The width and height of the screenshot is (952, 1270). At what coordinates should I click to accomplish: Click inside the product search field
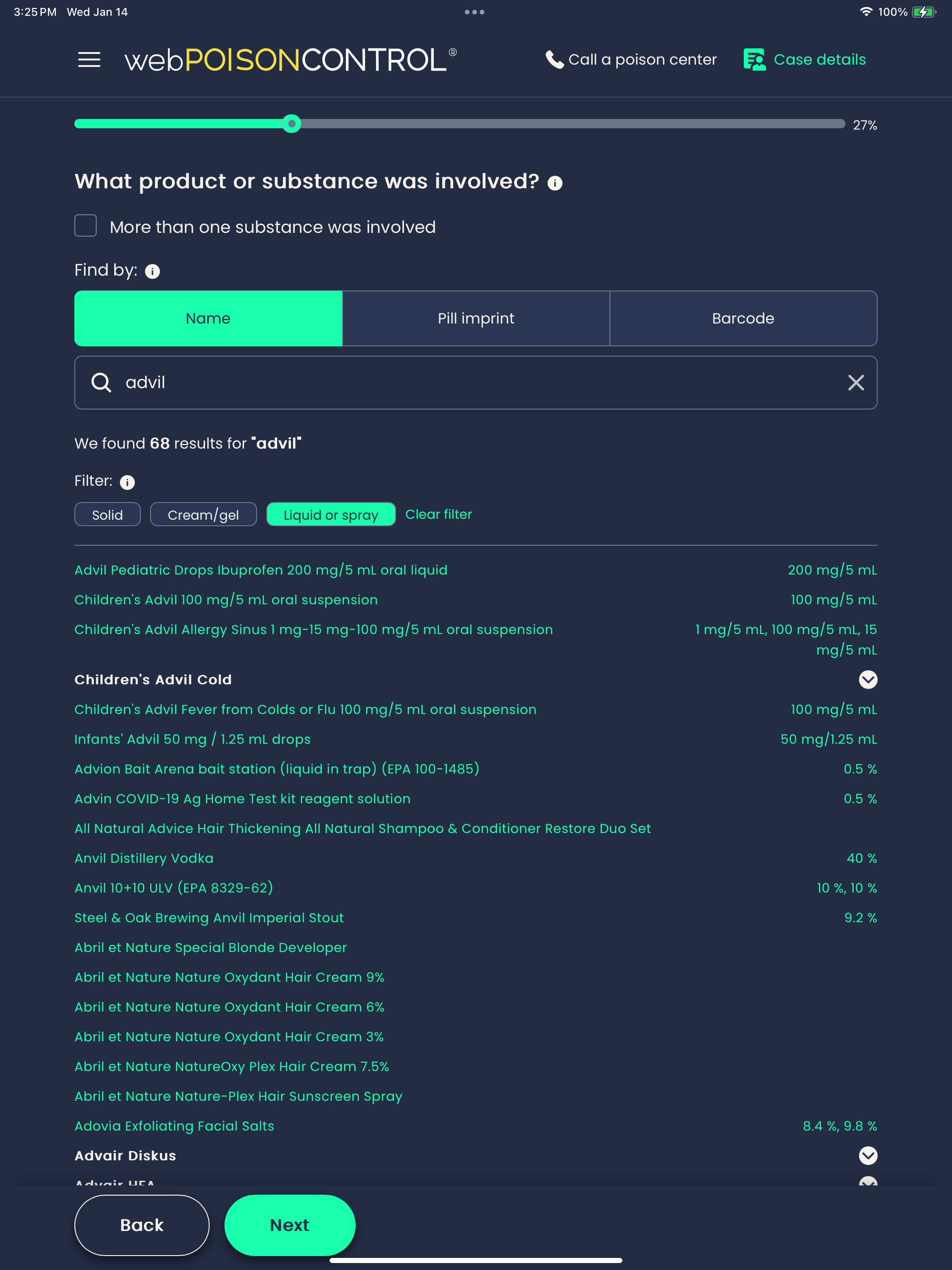(x=476, y=383)
